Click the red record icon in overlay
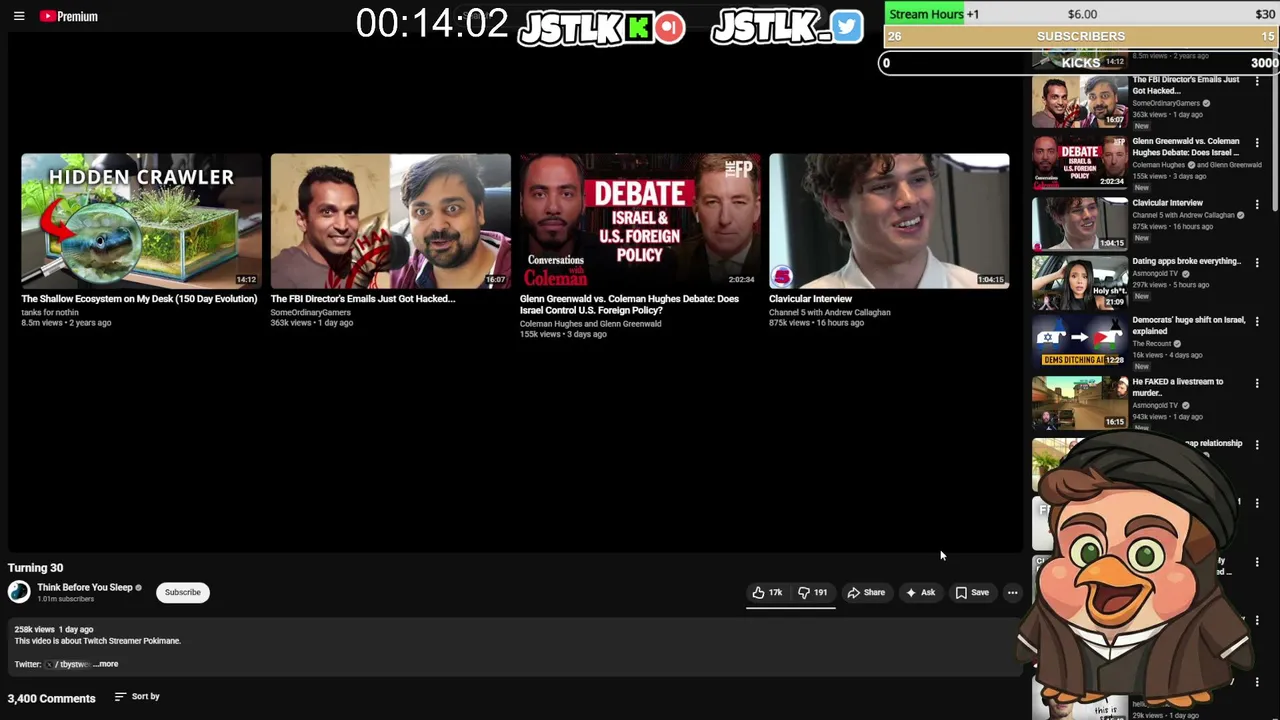This screenshot has height=720, width=1280. click(x=670, y=27)
